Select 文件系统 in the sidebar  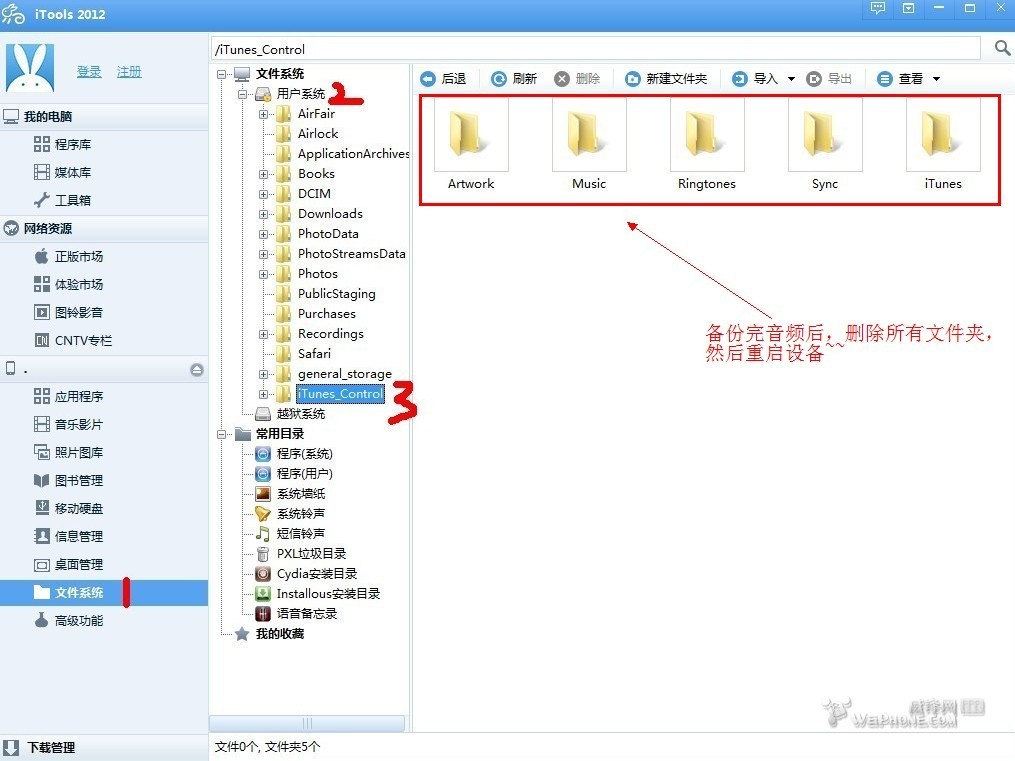(x=104, y=593)
